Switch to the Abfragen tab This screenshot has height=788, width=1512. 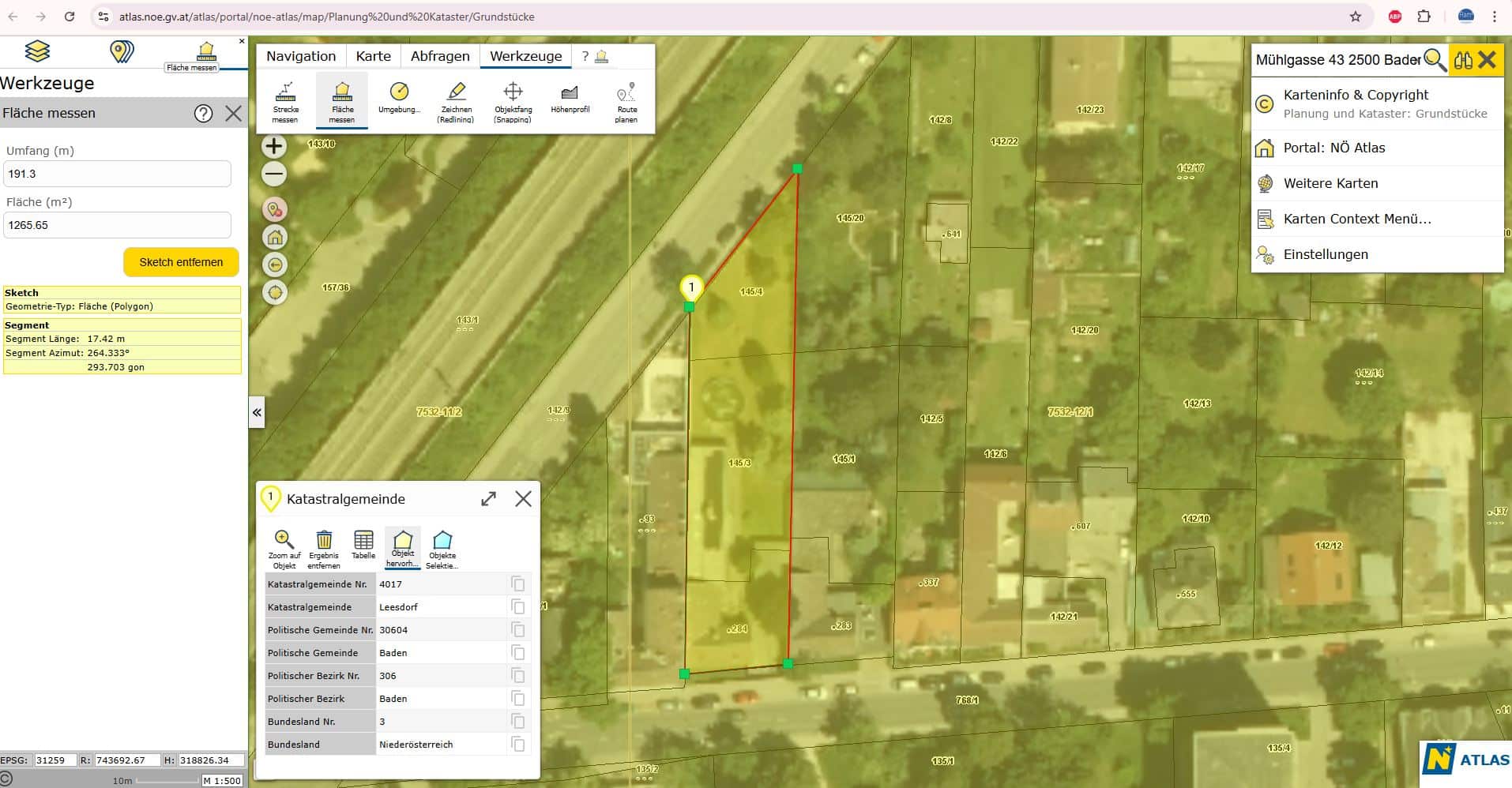[x=440, y=56]
